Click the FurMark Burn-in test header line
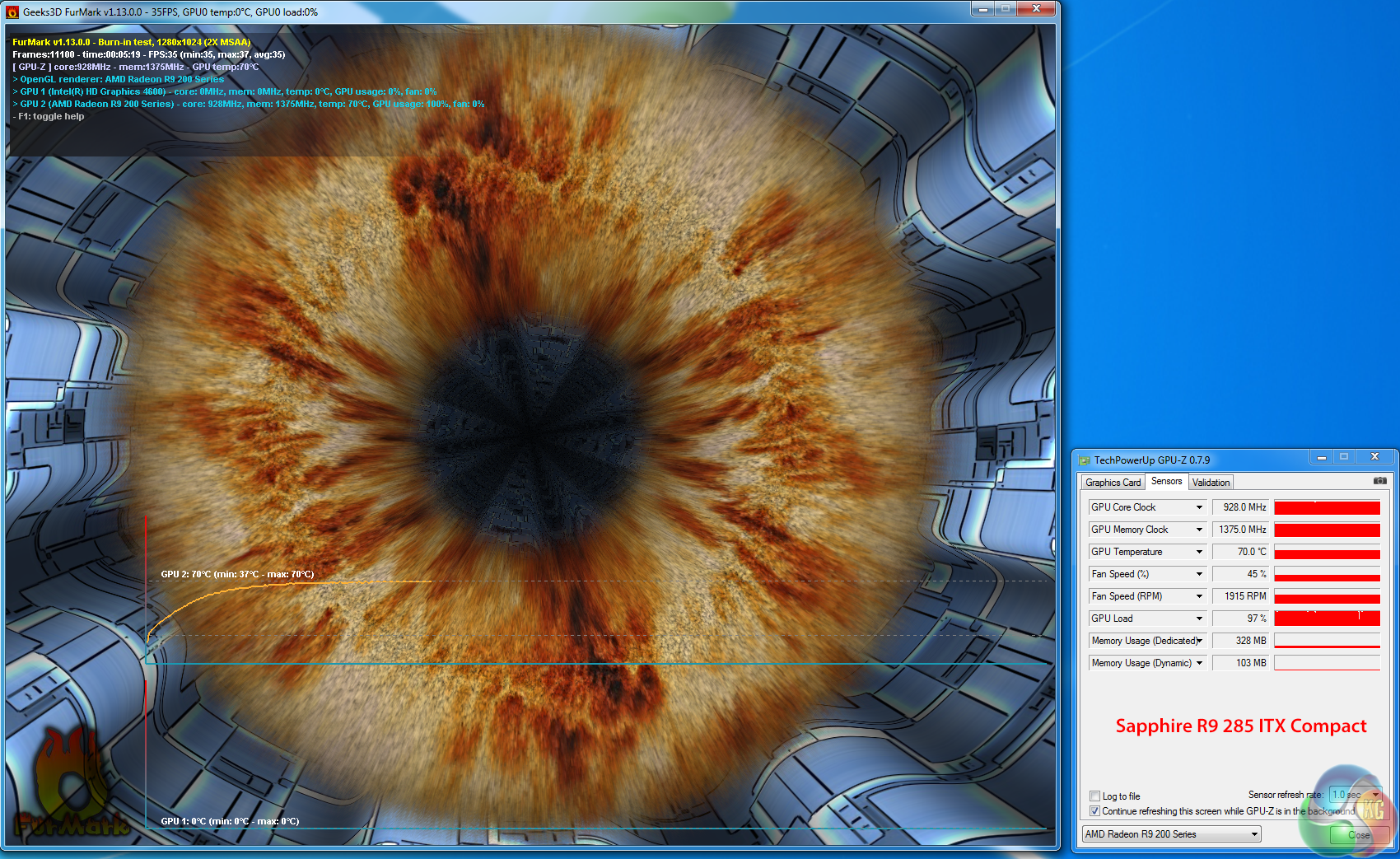 point(132,42)
